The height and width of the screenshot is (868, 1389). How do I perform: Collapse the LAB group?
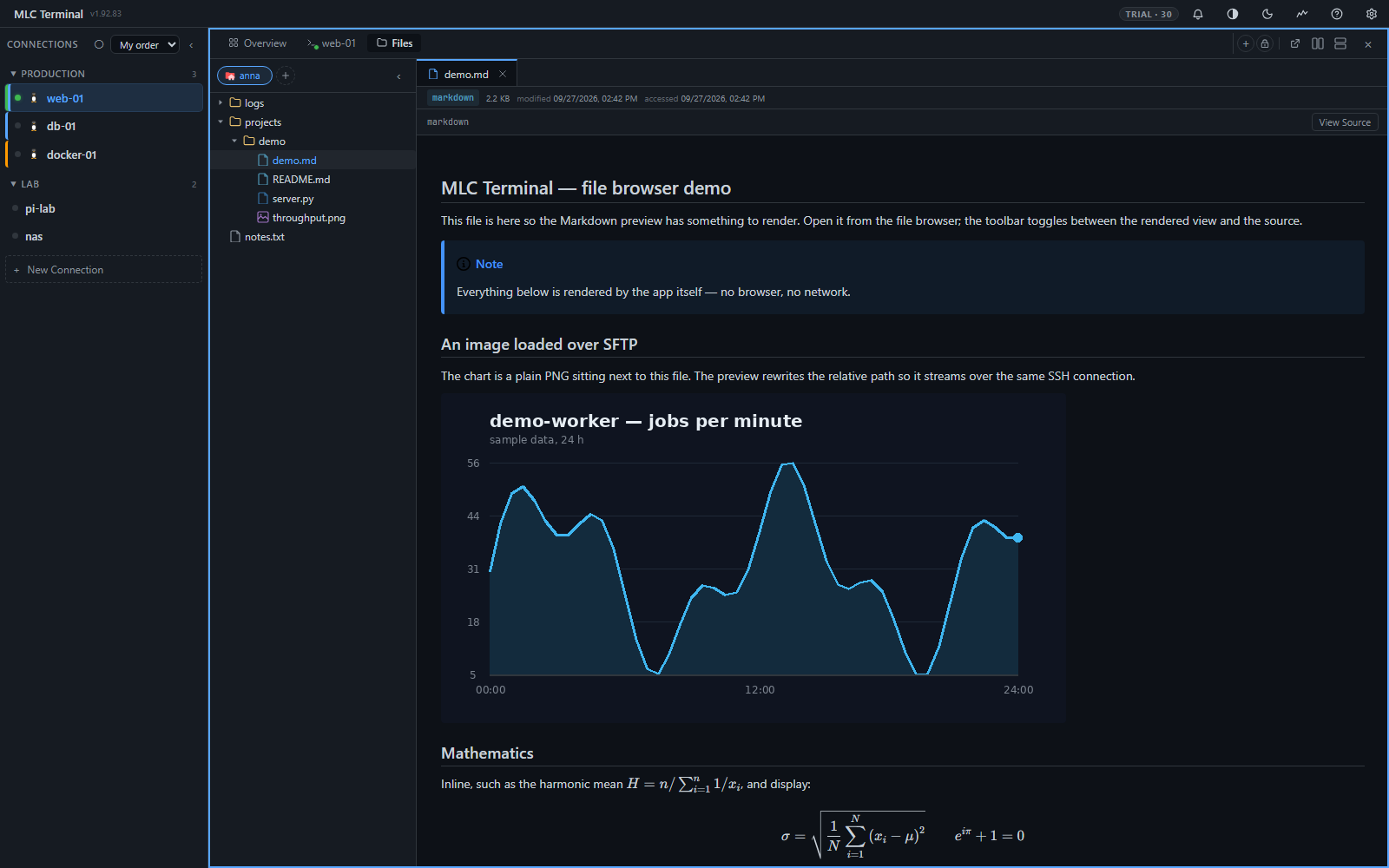pyautogui.click(x=13, y=184)
